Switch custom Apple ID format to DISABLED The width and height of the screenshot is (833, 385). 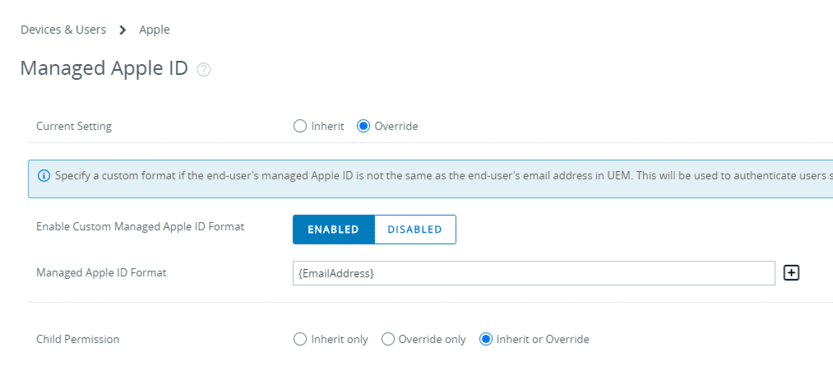(x=415, y=229)
